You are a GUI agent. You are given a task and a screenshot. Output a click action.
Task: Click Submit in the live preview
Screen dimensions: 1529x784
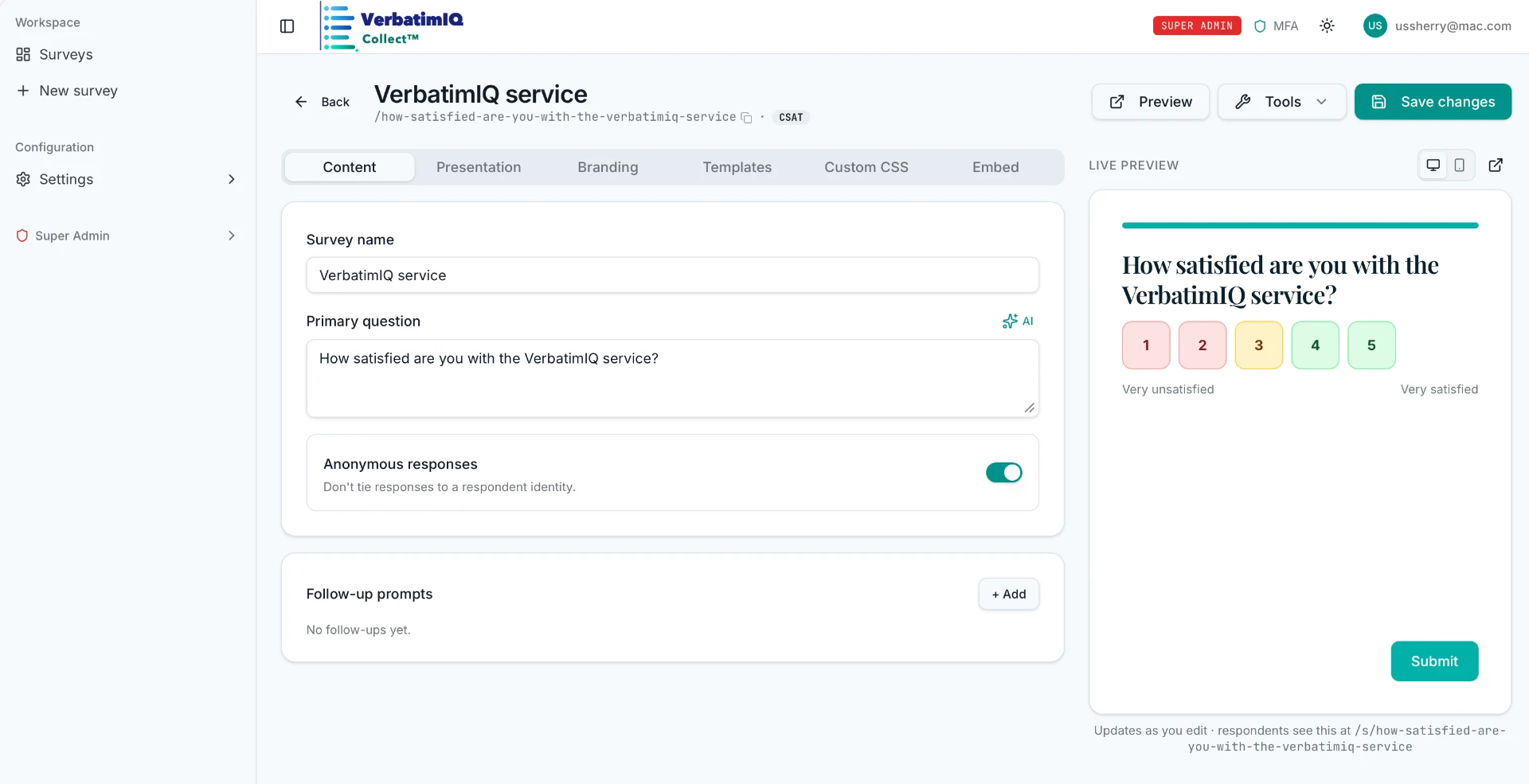click(1434, 661)
